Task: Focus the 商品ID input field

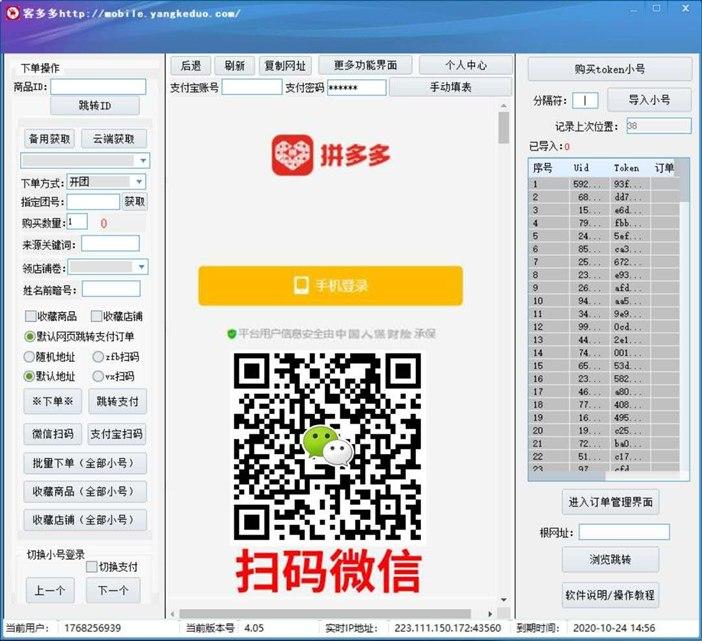Action: [98, 86]
